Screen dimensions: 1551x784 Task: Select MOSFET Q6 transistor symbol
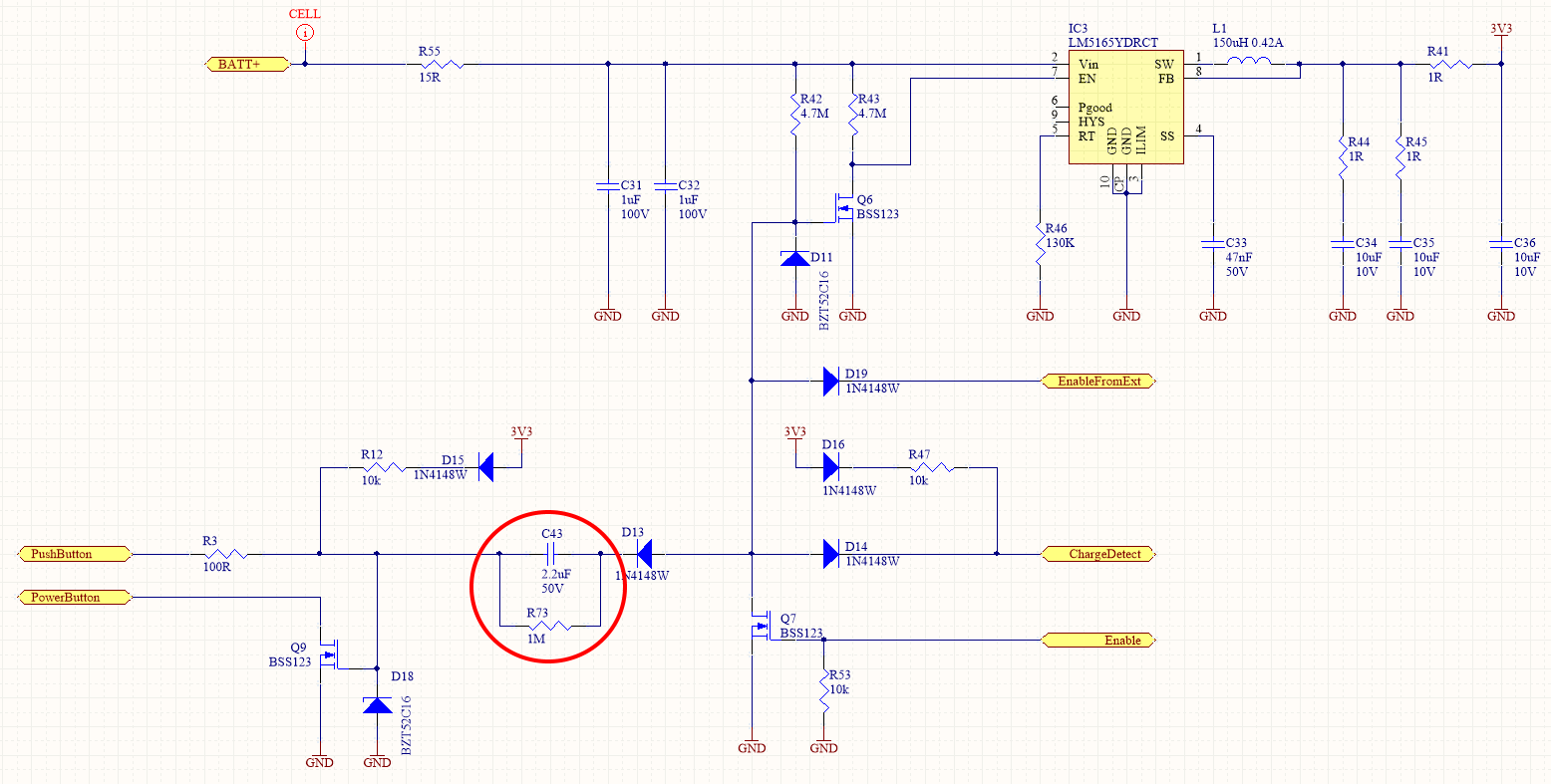click(x=842, y=209)
